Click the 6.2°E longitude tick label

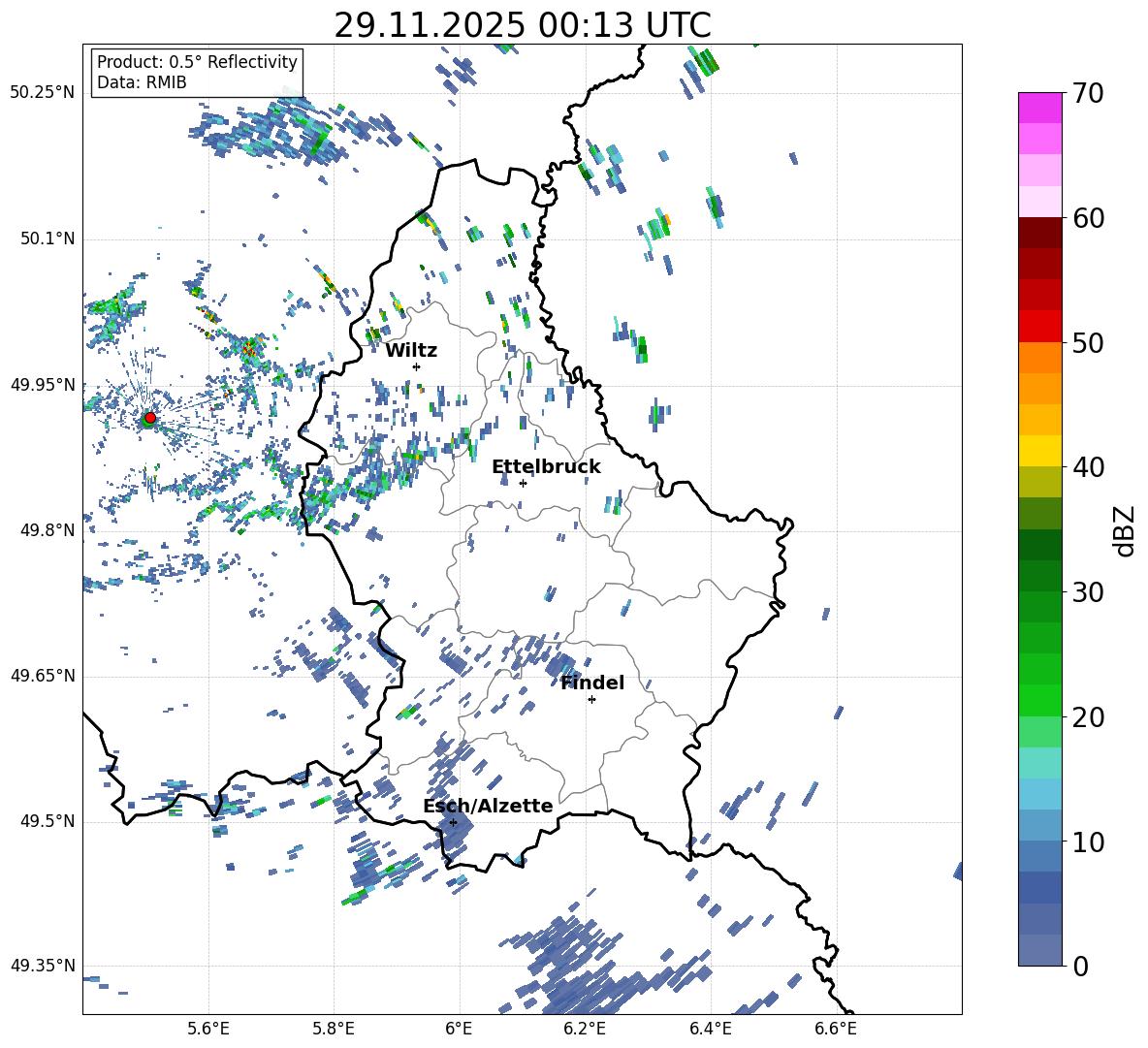[586, 1028]
